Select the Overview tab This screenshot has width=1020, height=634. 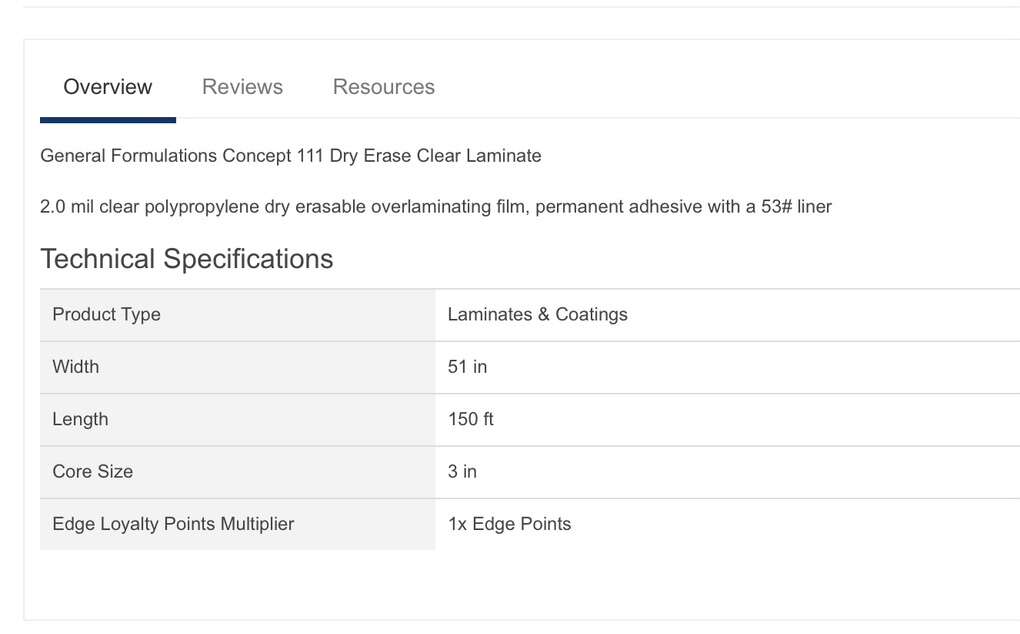108,87
